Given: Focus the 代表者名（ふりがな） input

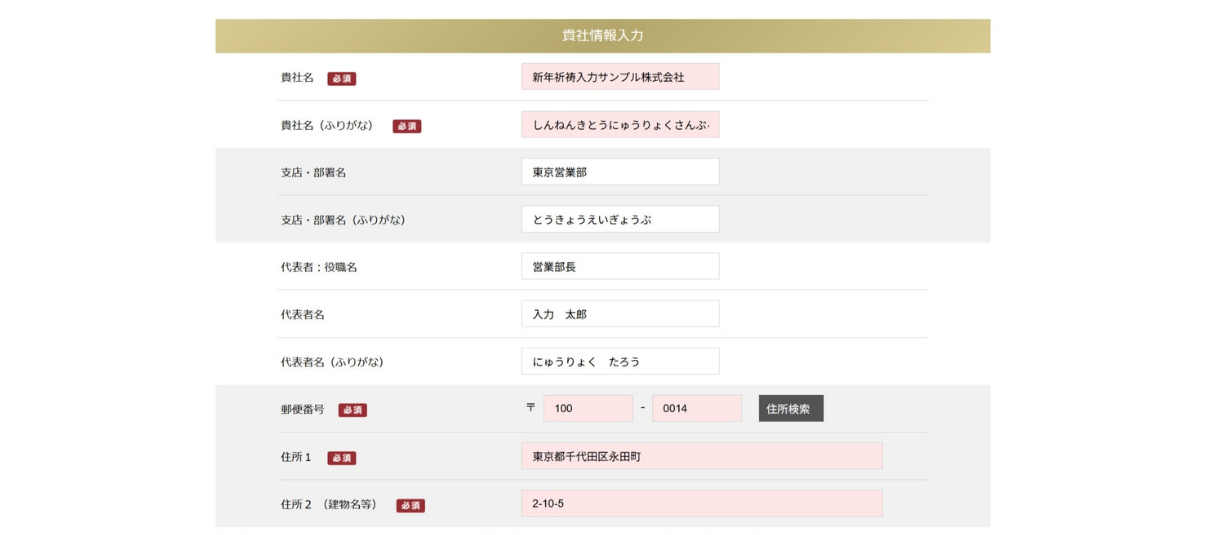Looking at the screenshot, I should [619, 361].
